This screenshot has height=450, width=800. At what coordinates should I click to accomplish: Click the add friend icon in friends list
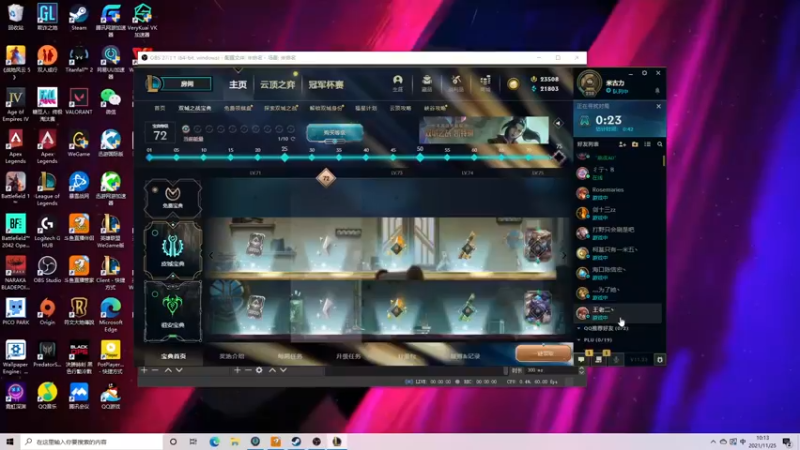tap(622, 144)
